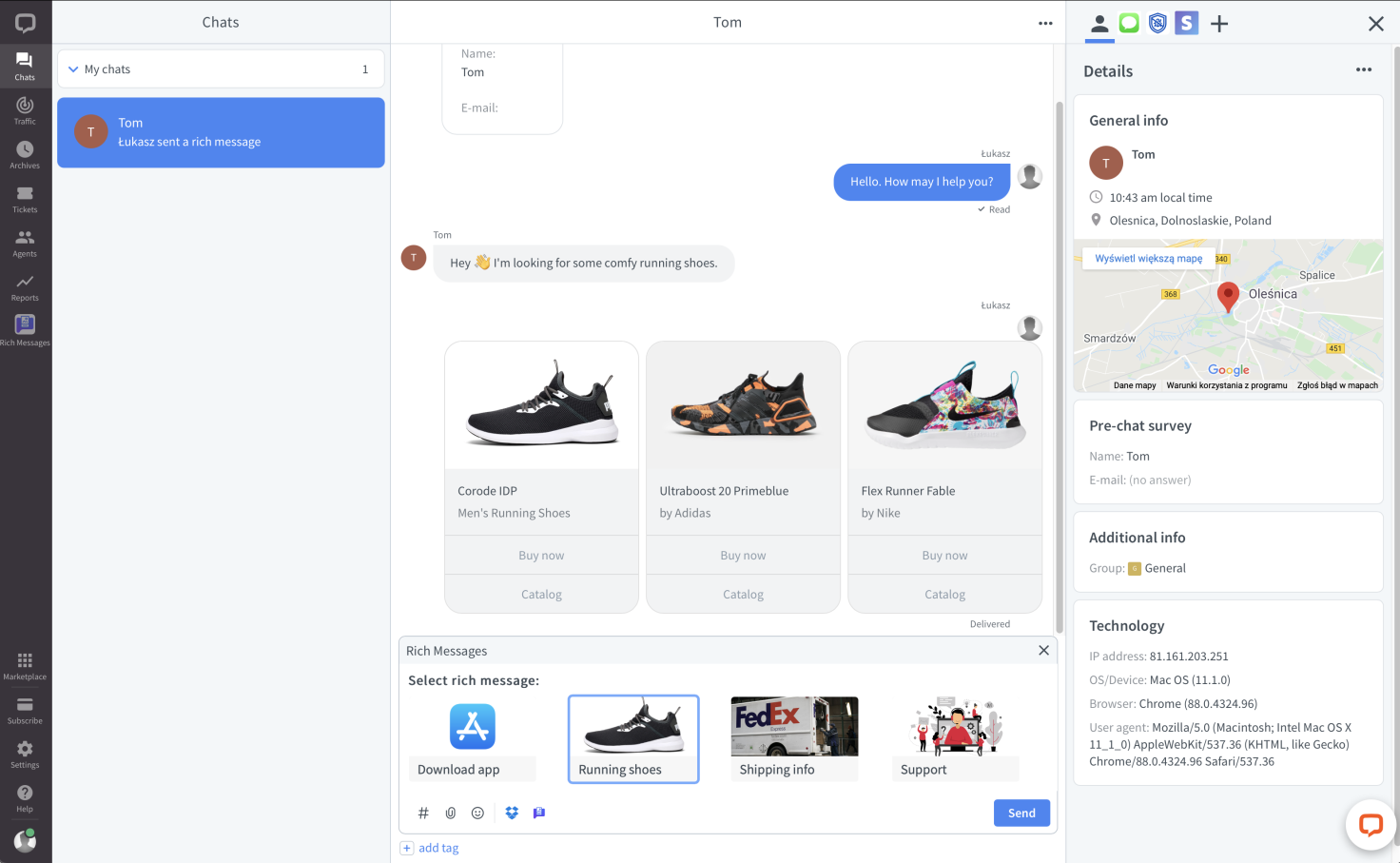Viewport: 1400px width, 863px height.
Task: Click Buy now on Corode IDP card
Action: [541, 556]
